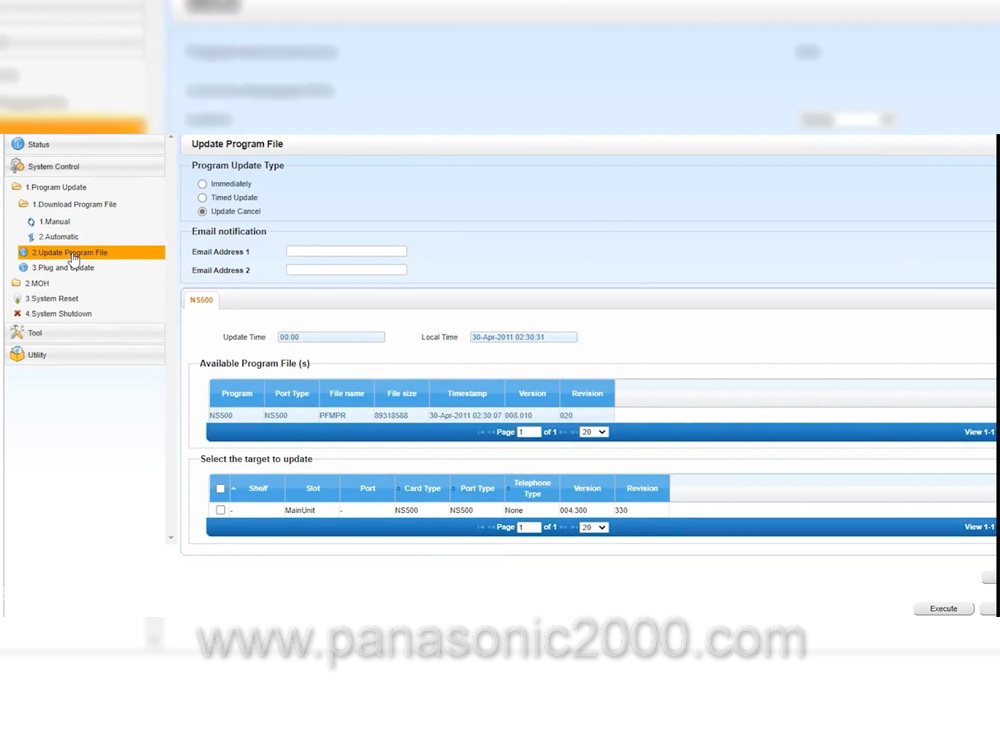
Task: Click the Utility box icon in sidebar
Action: pos(17,354)
